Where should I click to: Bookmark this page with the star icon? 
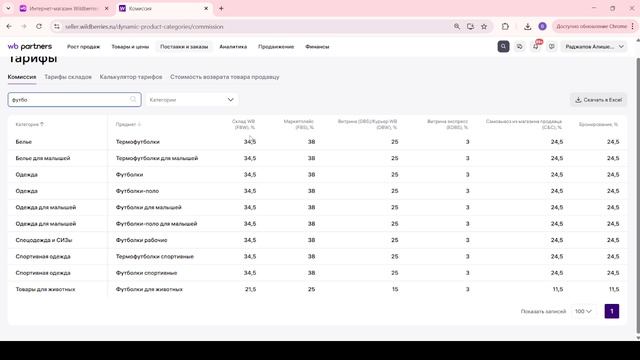484,26
